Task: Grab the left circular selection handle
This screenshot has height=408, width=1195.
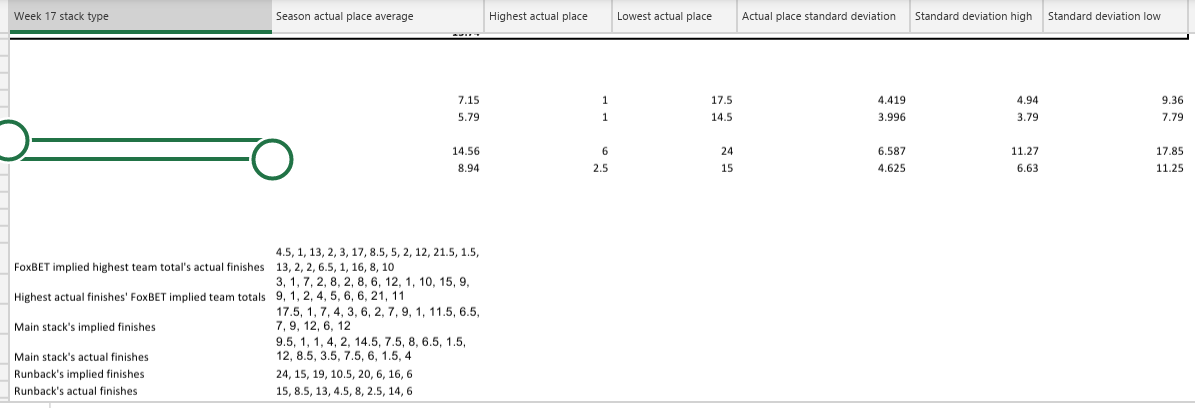Action: click(x=9, y=140)
